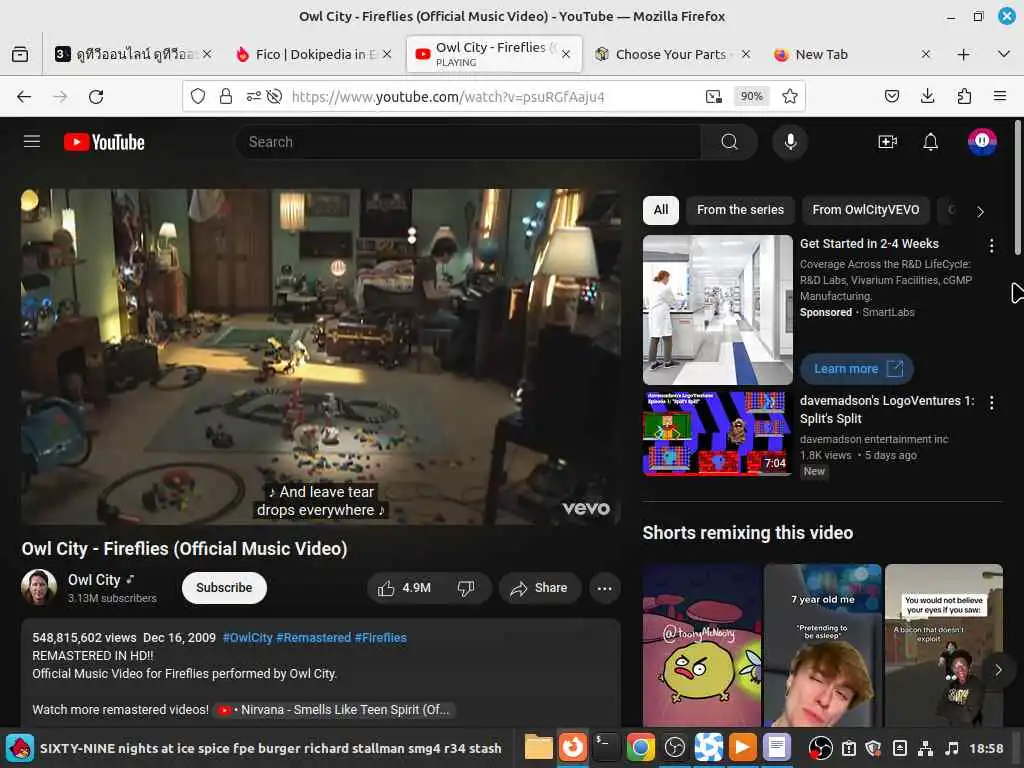The height and width of the screenshot is (768, 1024).
Task: Click the #Remastered hashtag link
Action: point(313,638)
